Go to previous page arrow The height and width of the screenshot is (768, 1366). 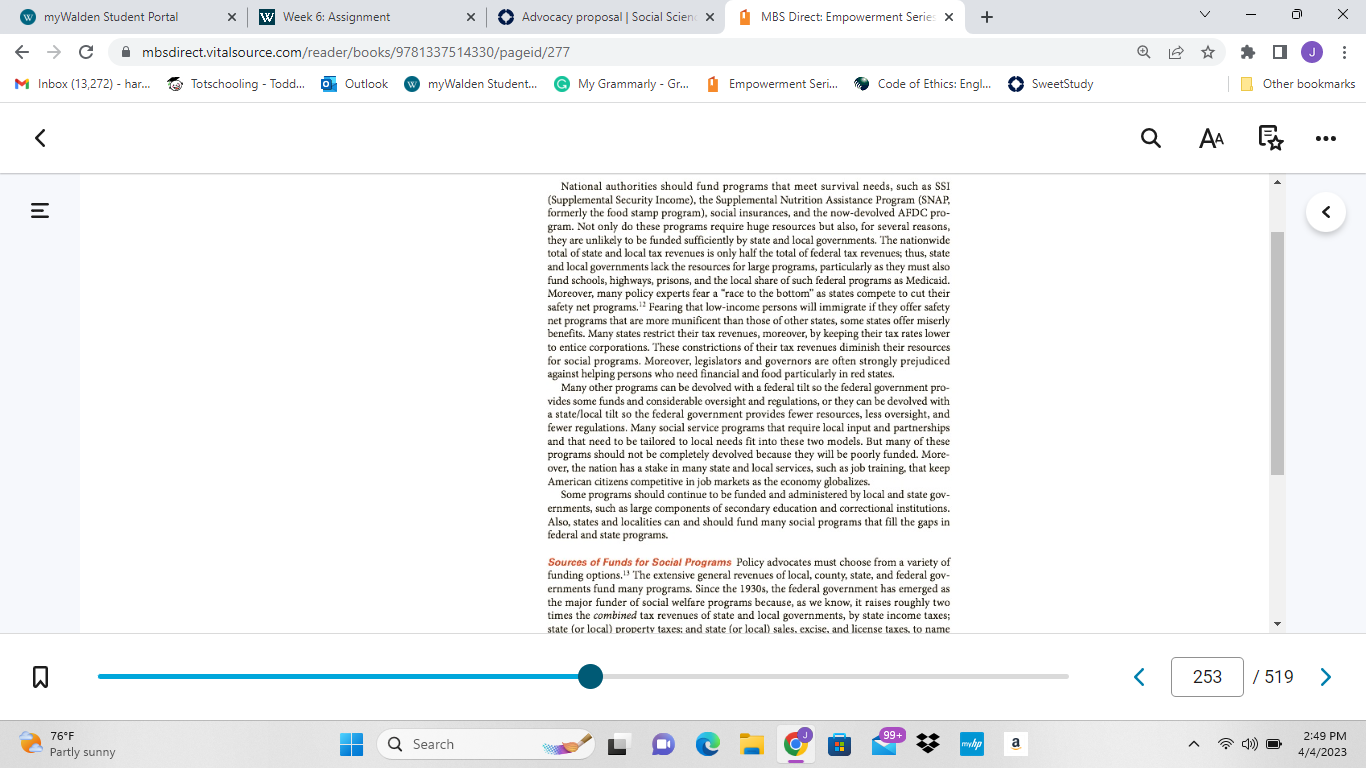1139,677
